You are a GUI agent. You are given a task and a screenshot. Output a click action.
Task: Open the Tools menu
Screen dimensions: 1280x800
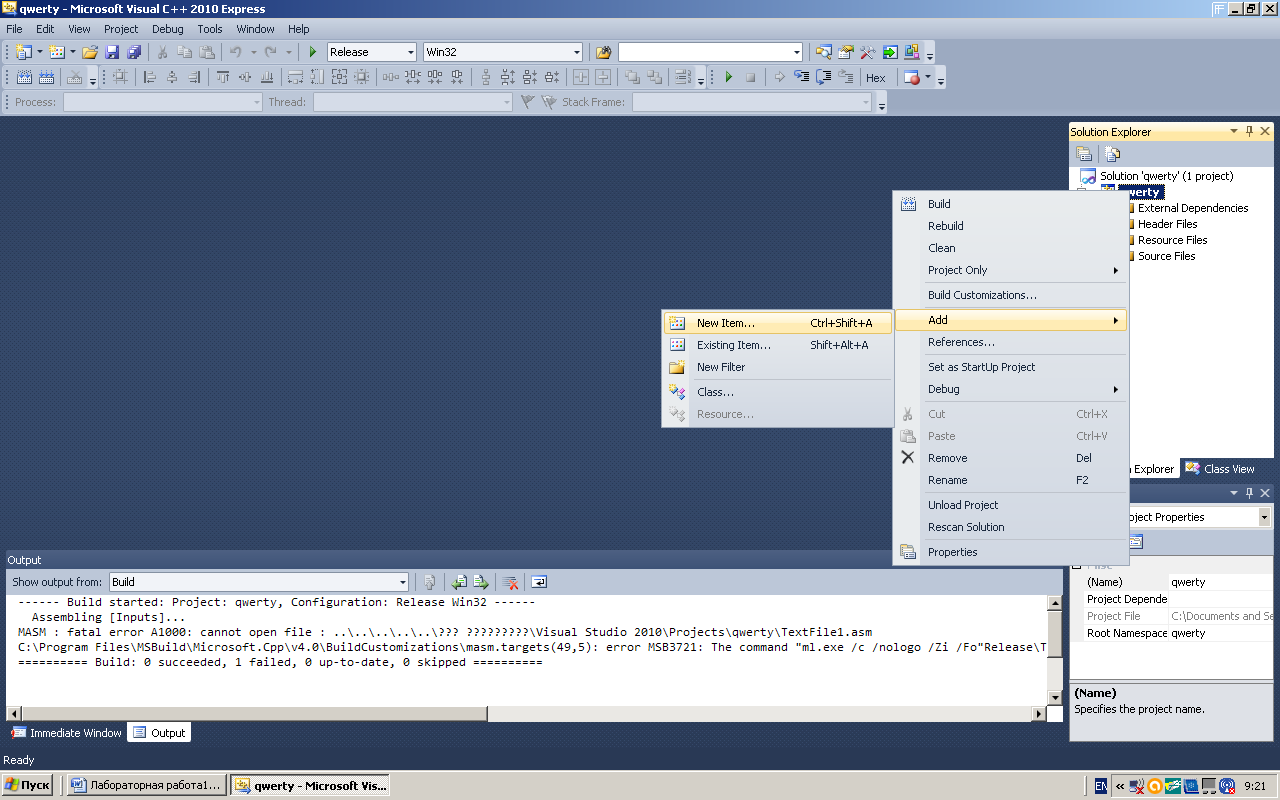210,29
